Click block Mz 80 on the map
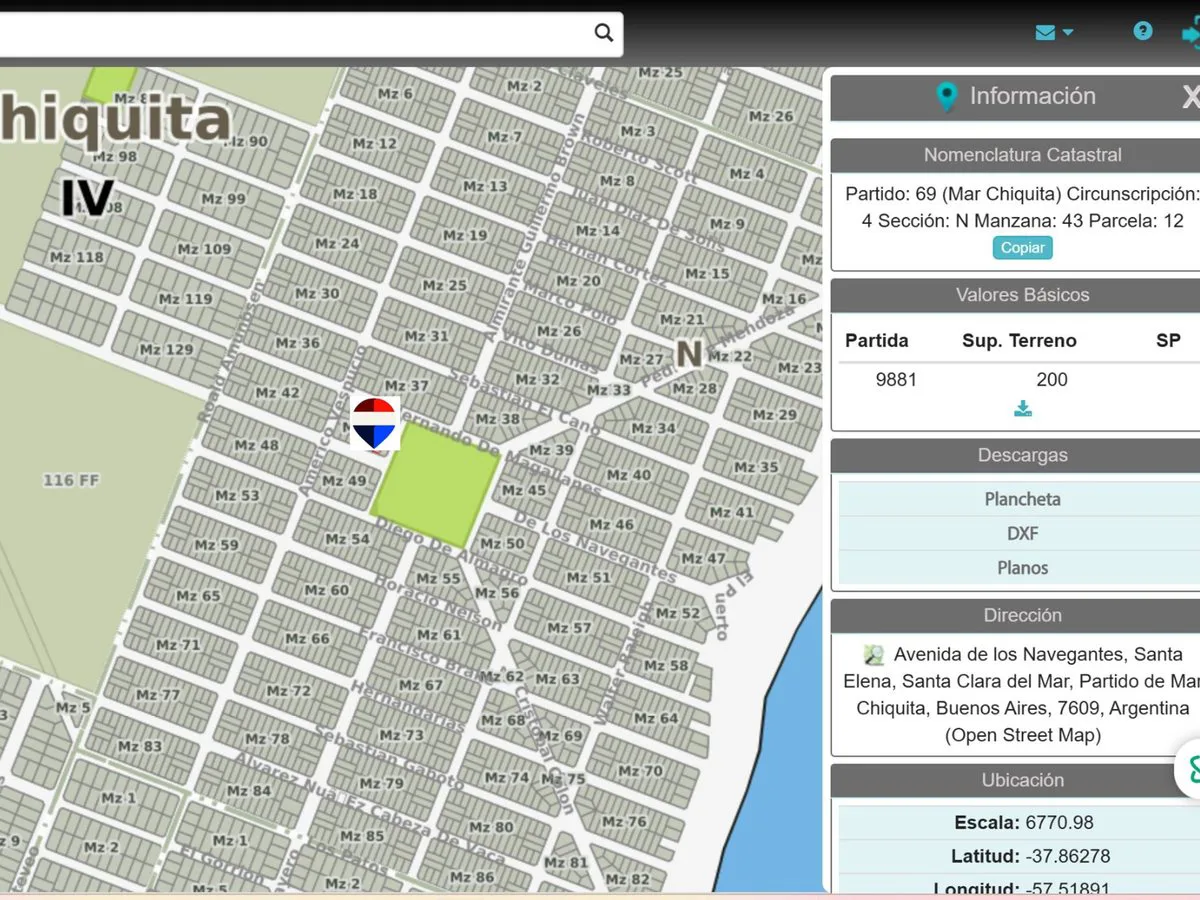Screen dimensions: 1200x900 pos(491,827)
